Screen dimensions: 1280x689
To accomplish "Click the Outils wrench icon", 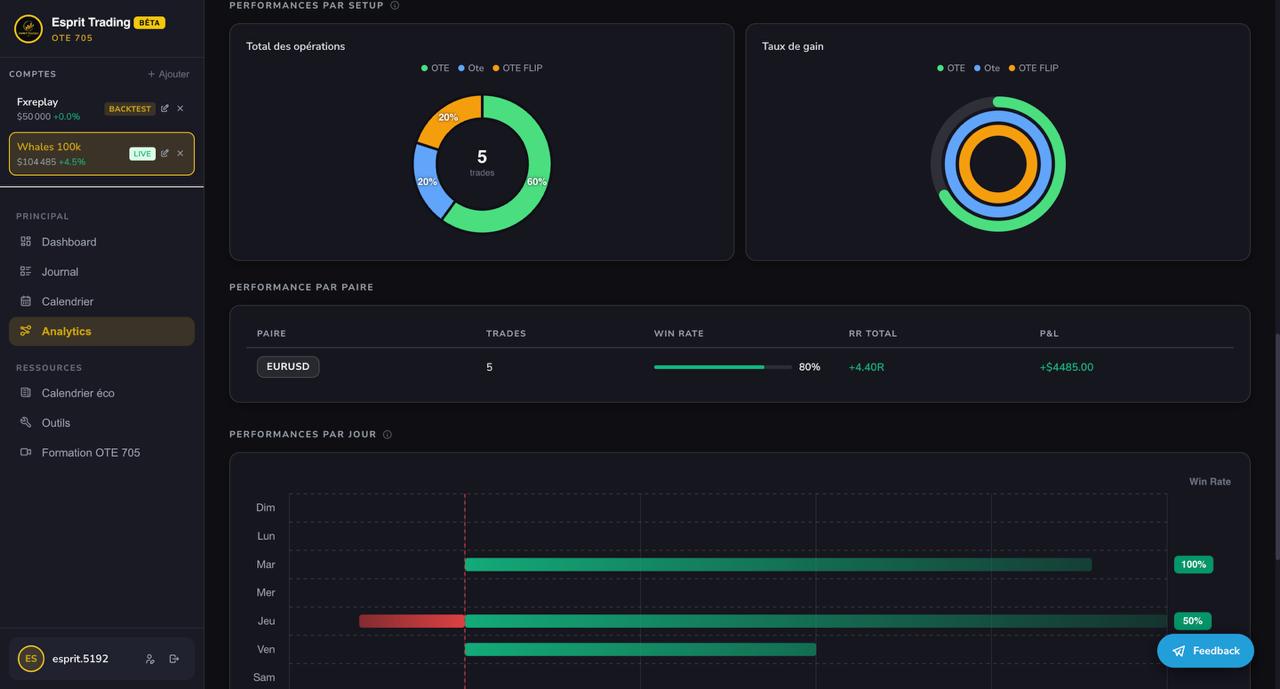I will 26,422.
